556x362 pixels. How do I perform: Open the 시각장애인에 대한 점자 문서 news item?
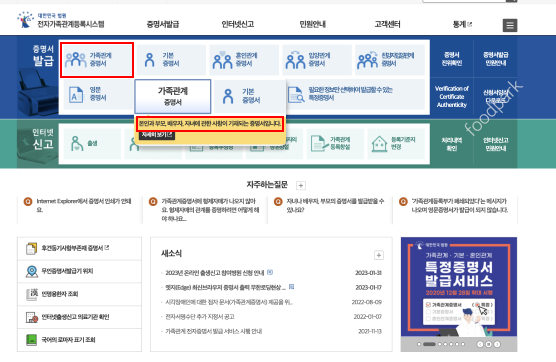click(229, 302)
